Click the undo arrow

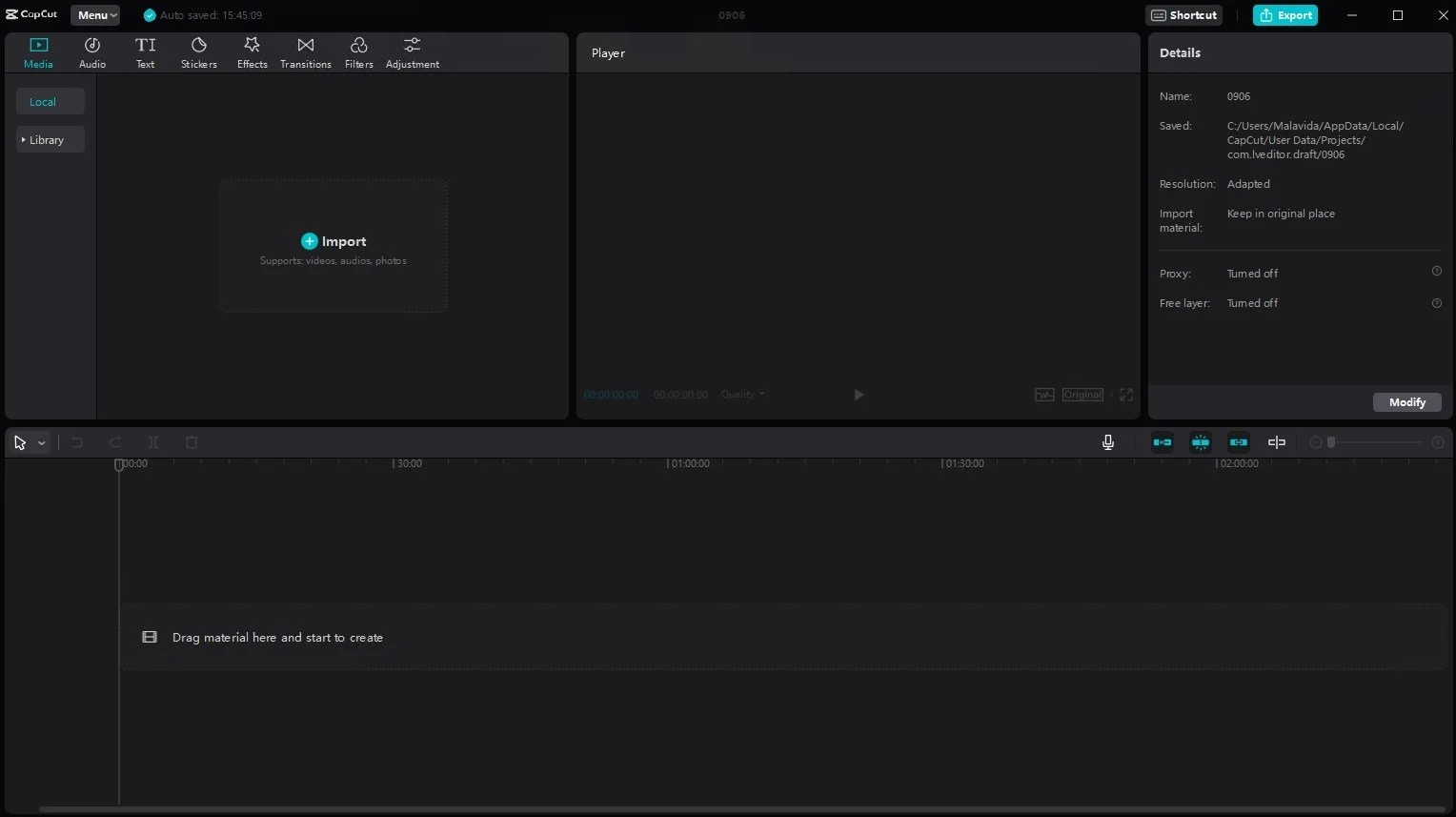(77, 442)
